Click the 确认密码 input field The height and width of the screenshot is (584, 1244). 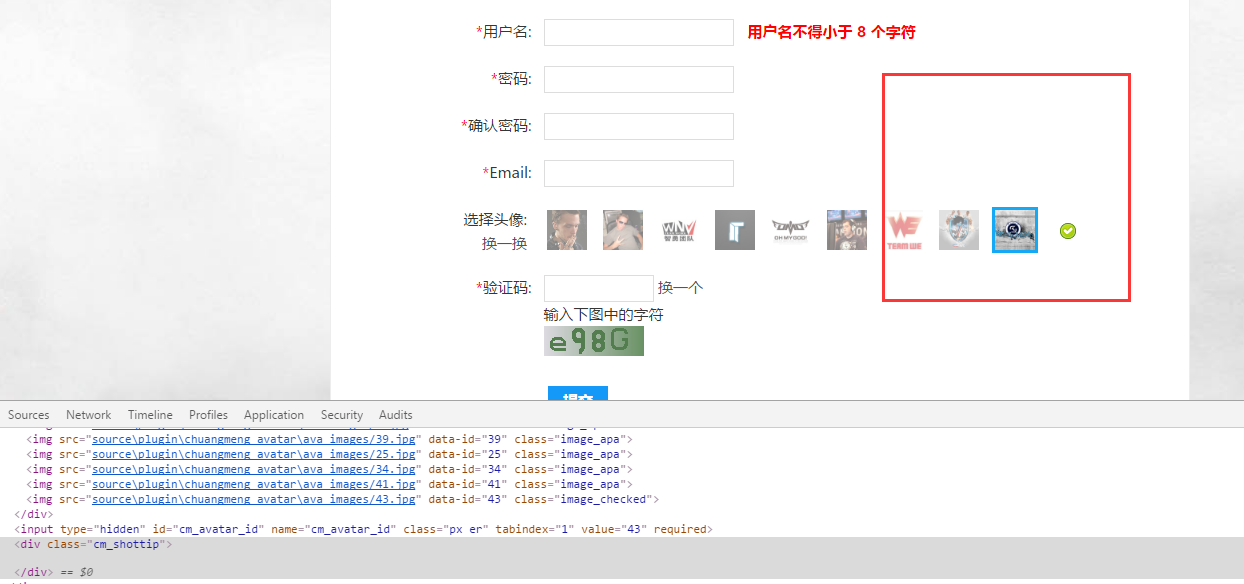click(639, 126)
